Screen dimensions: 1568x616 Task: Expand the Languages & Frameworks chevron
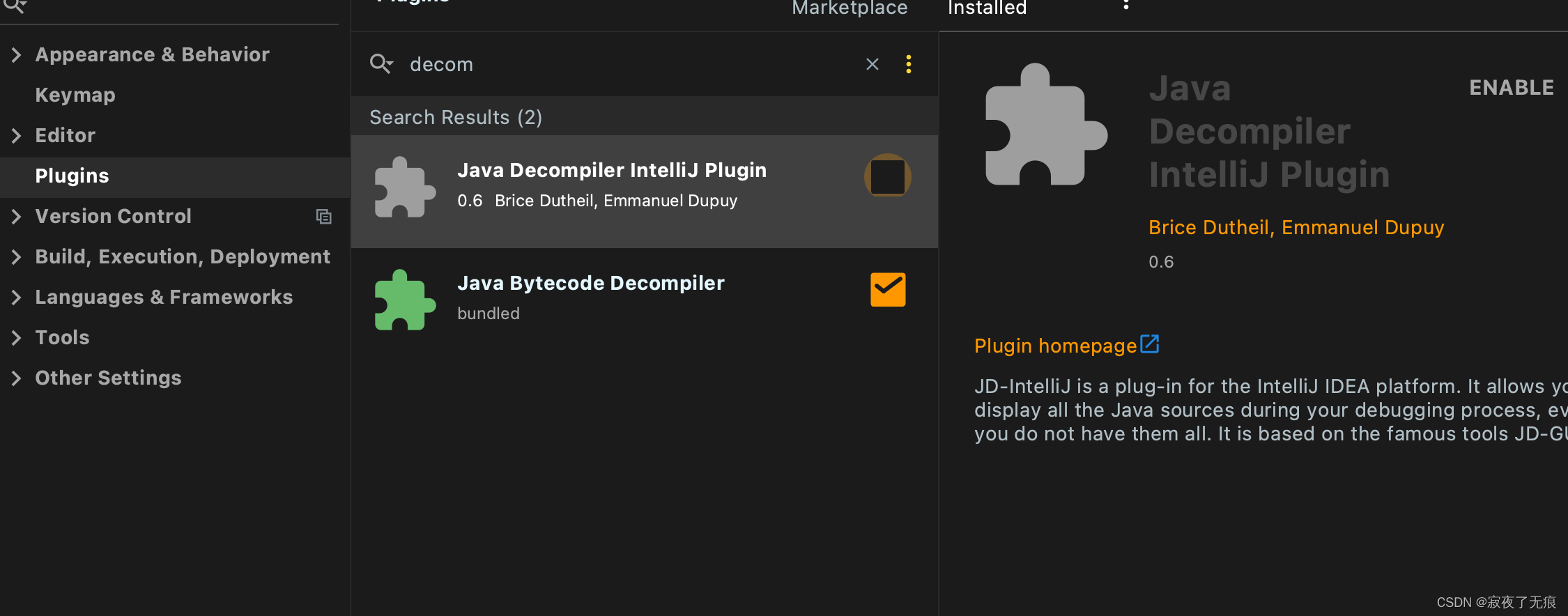pos(17,297)
